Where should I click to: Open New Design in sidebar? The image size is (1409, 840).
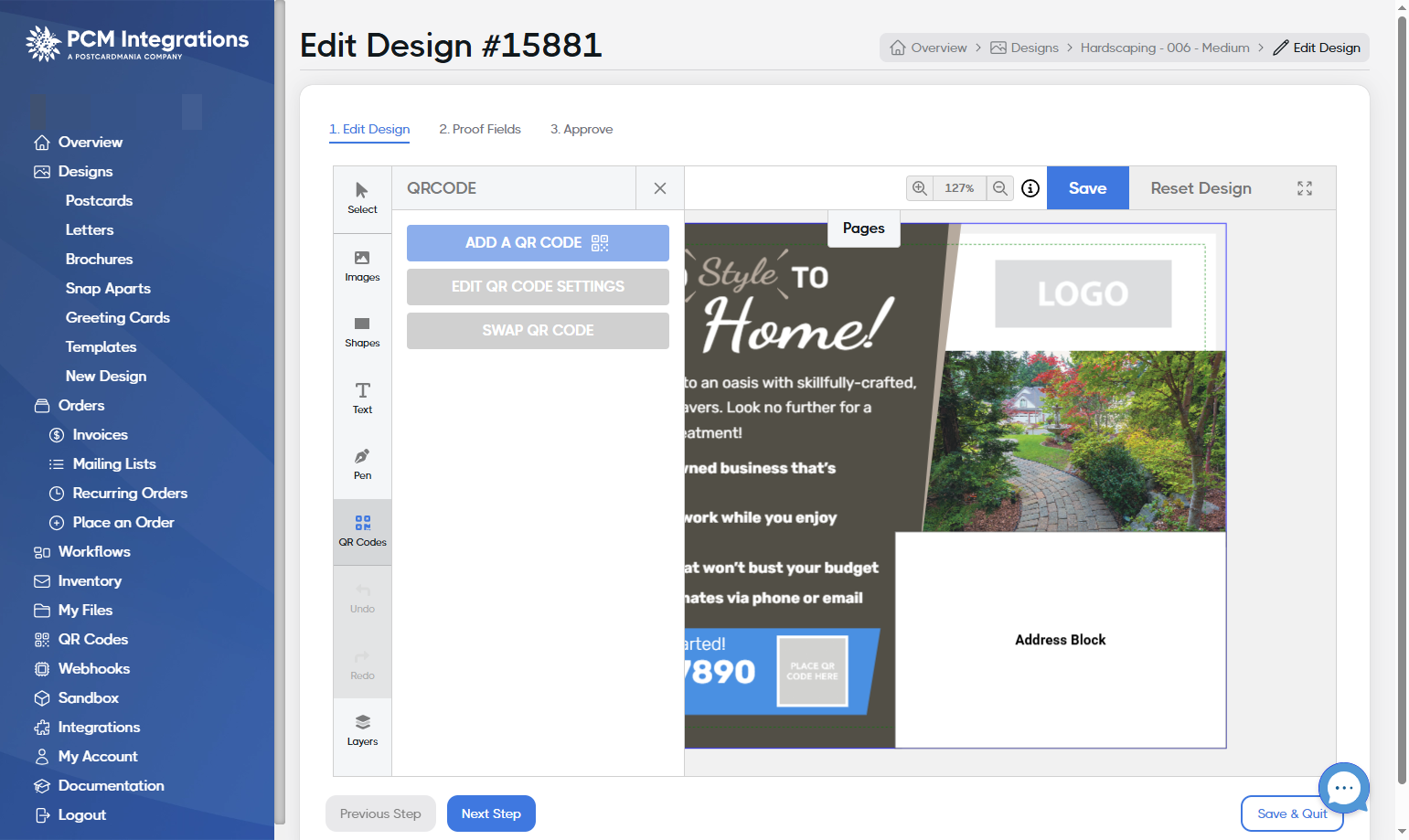tap(106, 377)
